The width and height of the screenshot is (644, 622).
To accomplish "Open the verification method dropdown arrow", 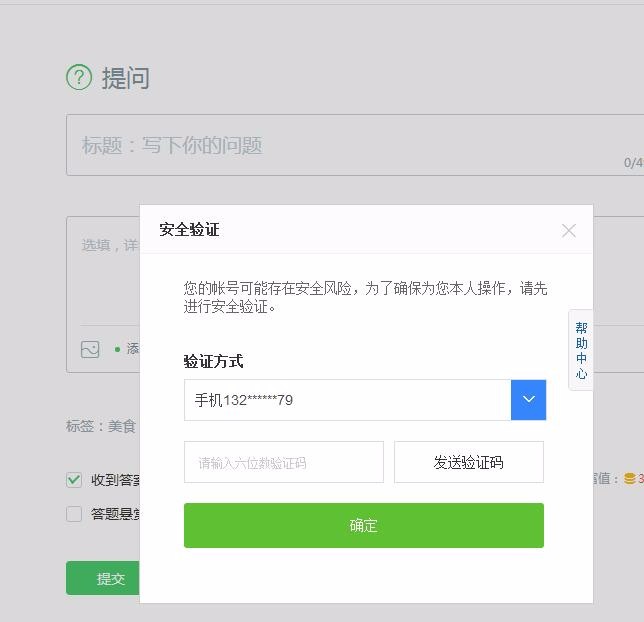I will (528, 400).
